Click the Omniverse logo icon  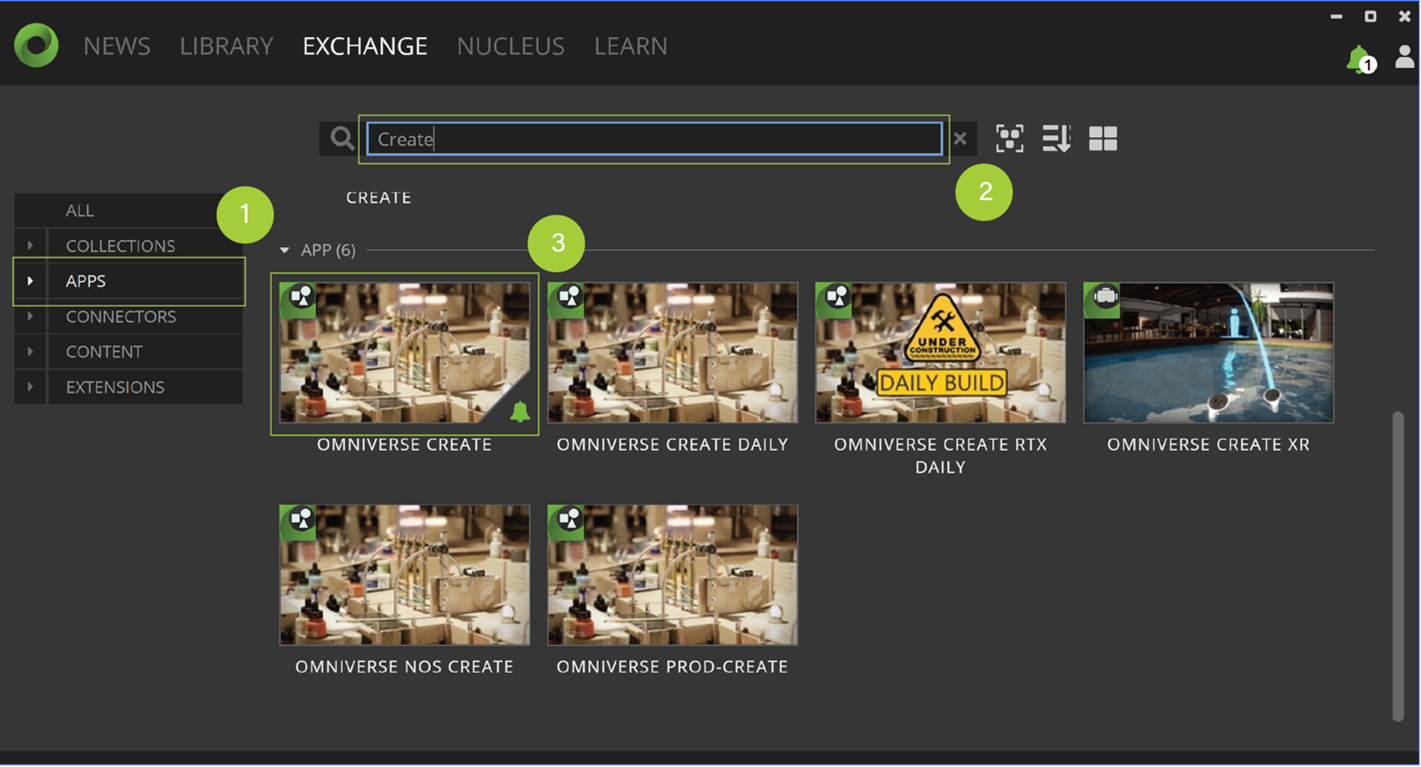pos(36,46)
